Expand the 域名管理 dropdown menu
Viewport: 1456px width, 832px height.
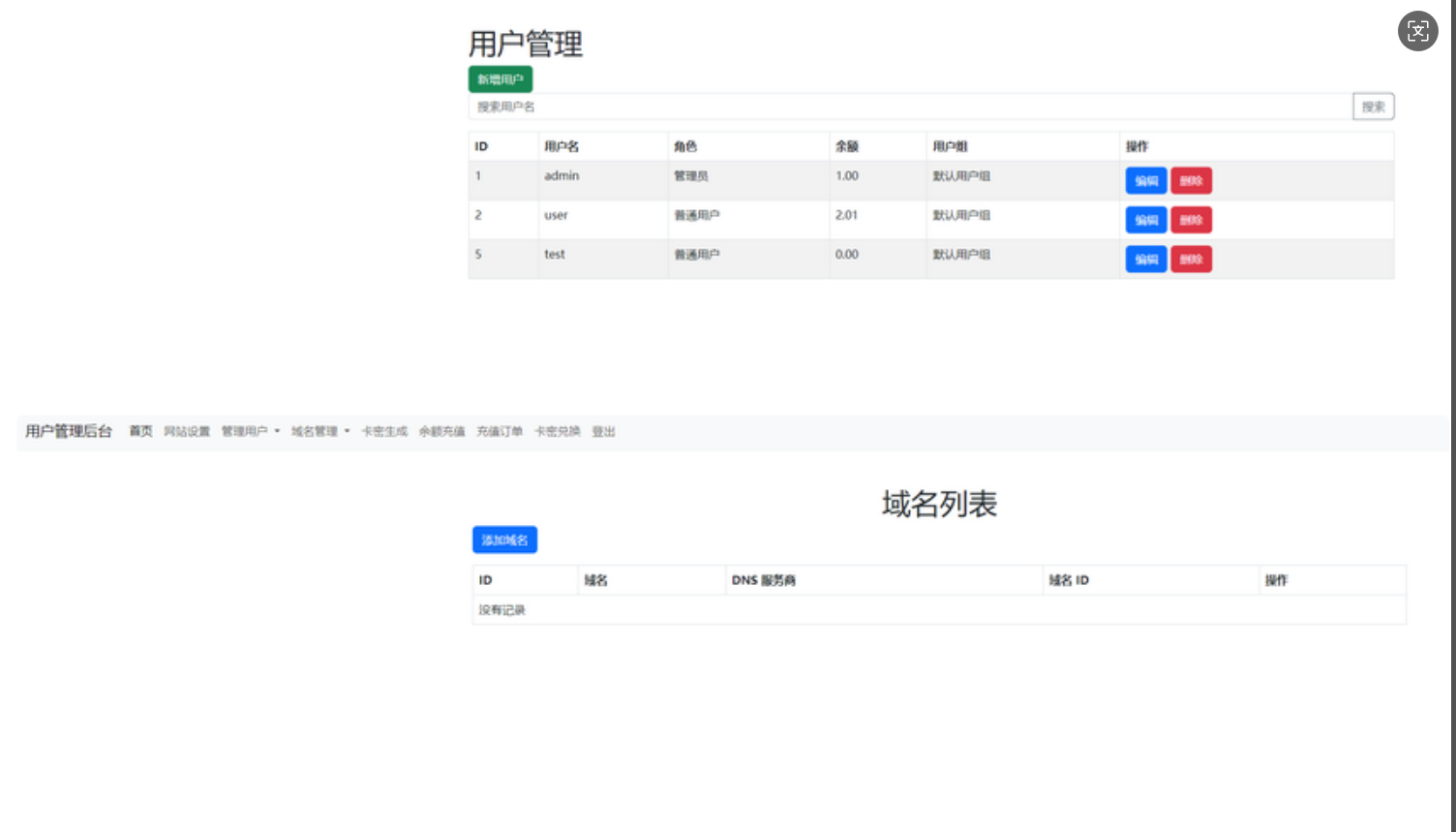click(315, 431)
